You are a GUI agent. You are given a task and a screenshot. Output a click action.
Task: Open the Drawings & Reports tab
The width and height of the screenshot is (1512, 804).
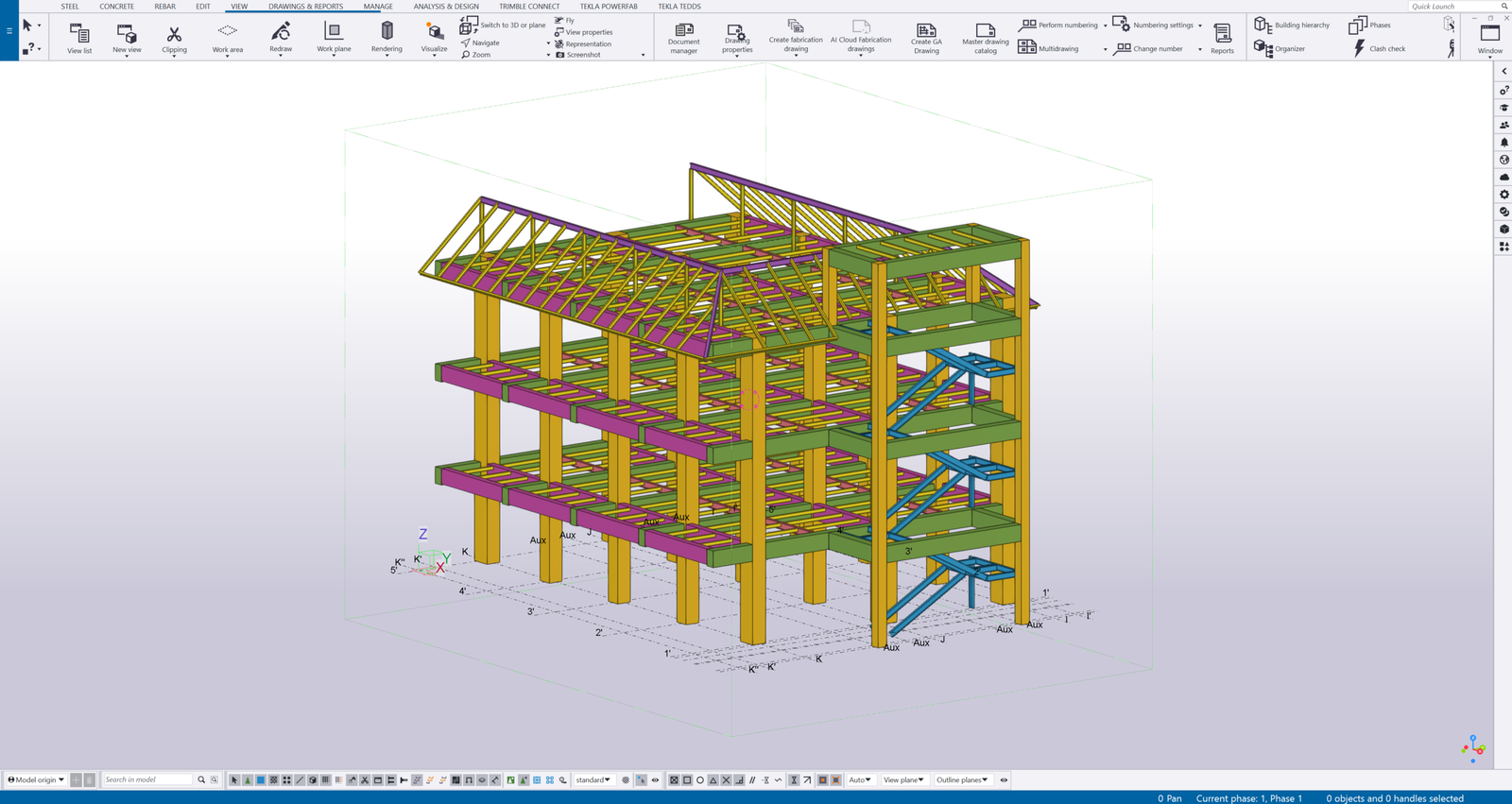click(x=305, y=7)
